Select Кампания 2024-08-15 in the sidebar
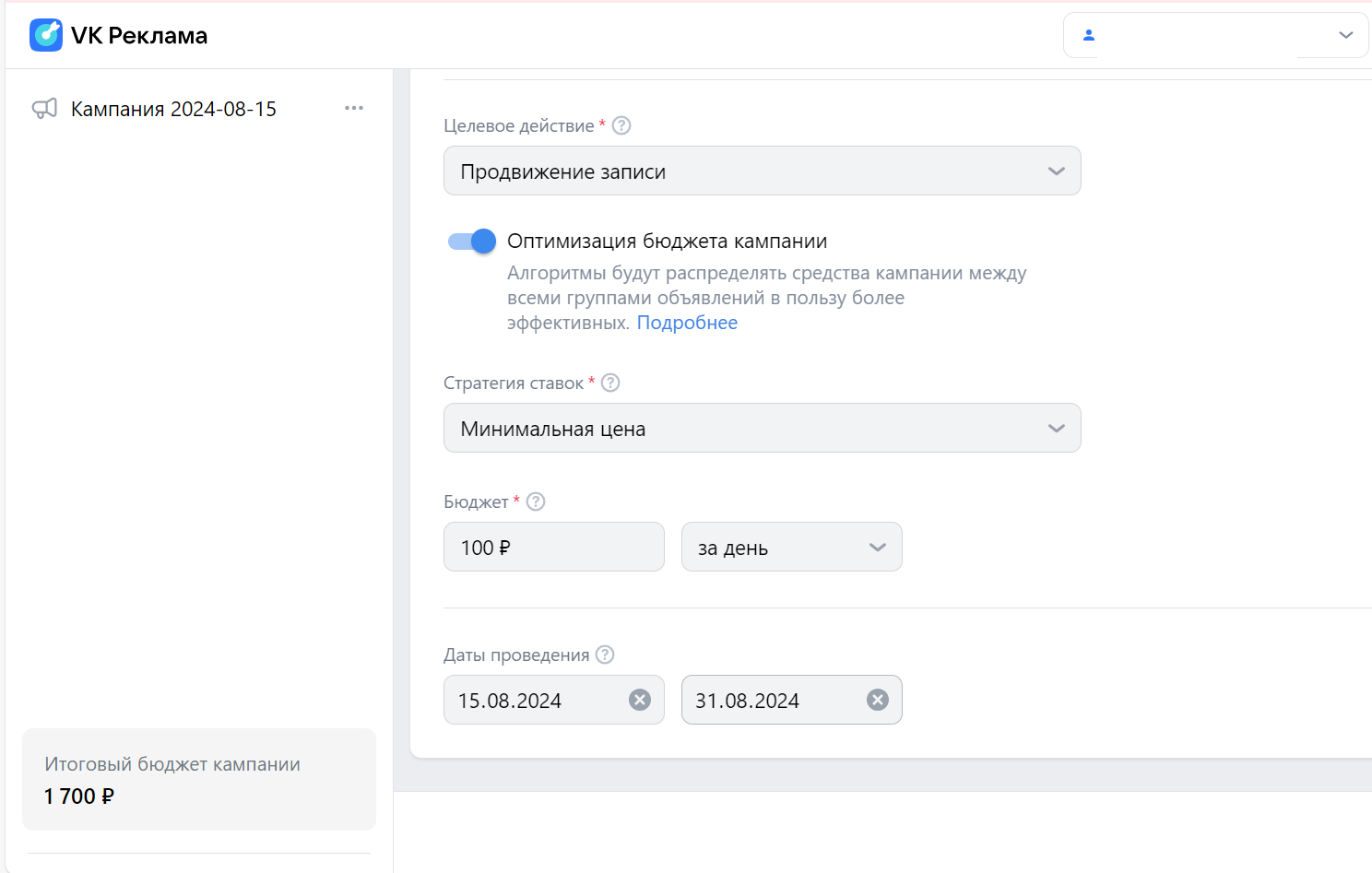 click(x=173, y=109)
